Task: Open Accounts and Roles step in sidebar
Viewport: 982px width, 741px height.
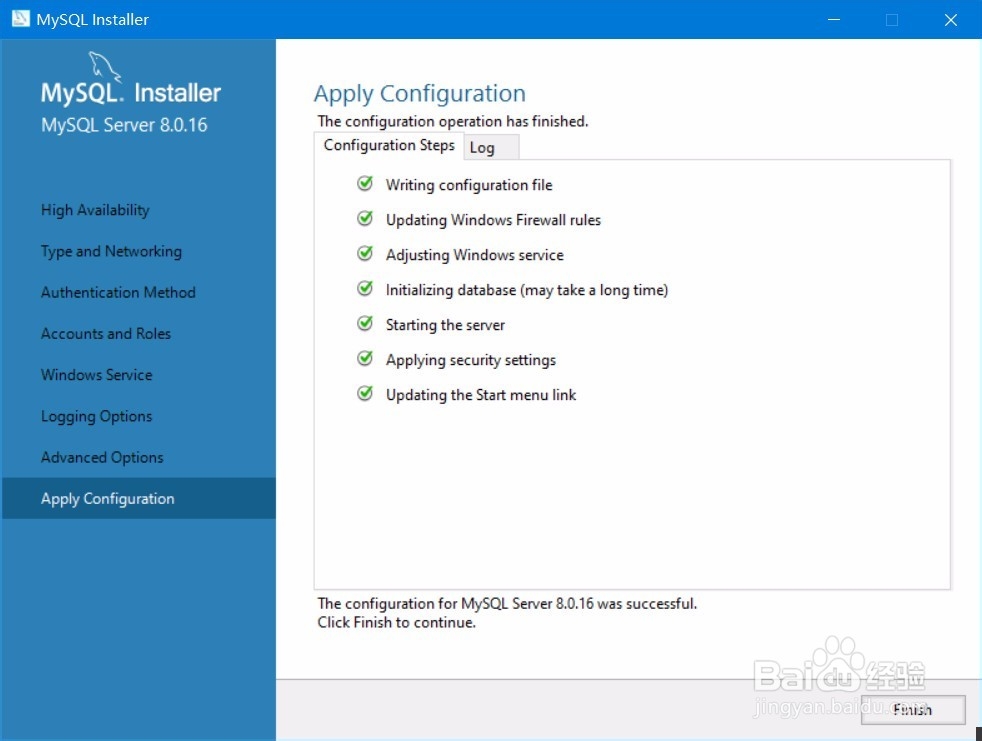Action: 106,334
